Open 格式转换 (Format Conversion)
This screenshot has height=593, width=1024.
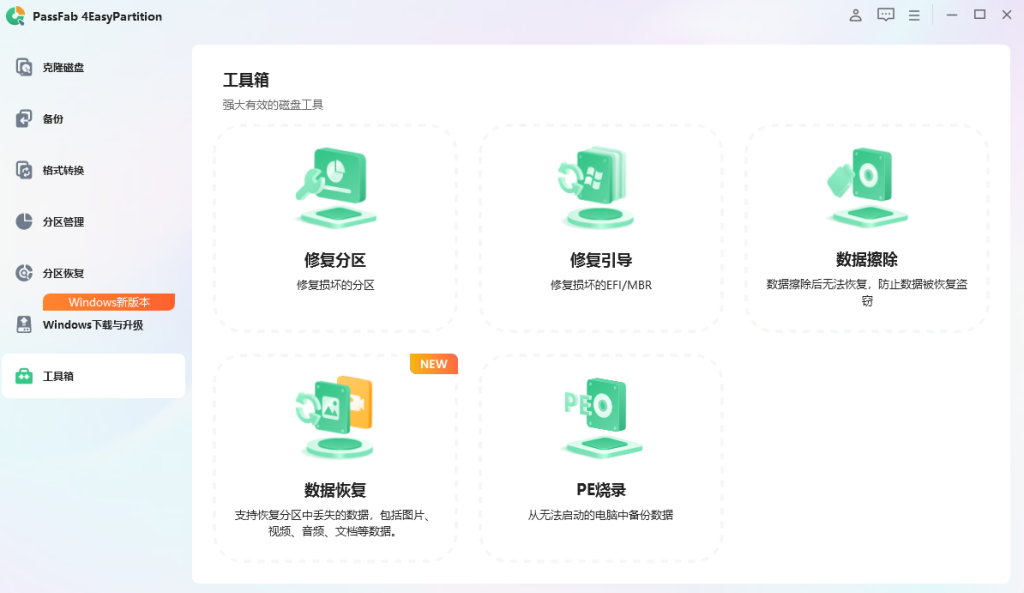coord(66,170)
